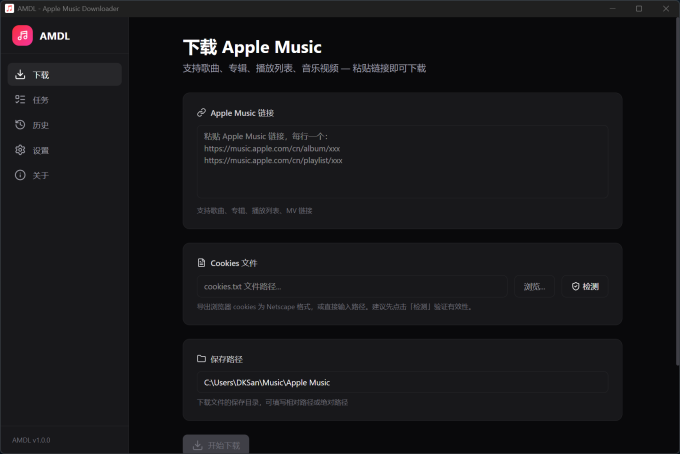Click the app icon in the title bar
Viewport: 680px width, 454px height.
[9, 8]
